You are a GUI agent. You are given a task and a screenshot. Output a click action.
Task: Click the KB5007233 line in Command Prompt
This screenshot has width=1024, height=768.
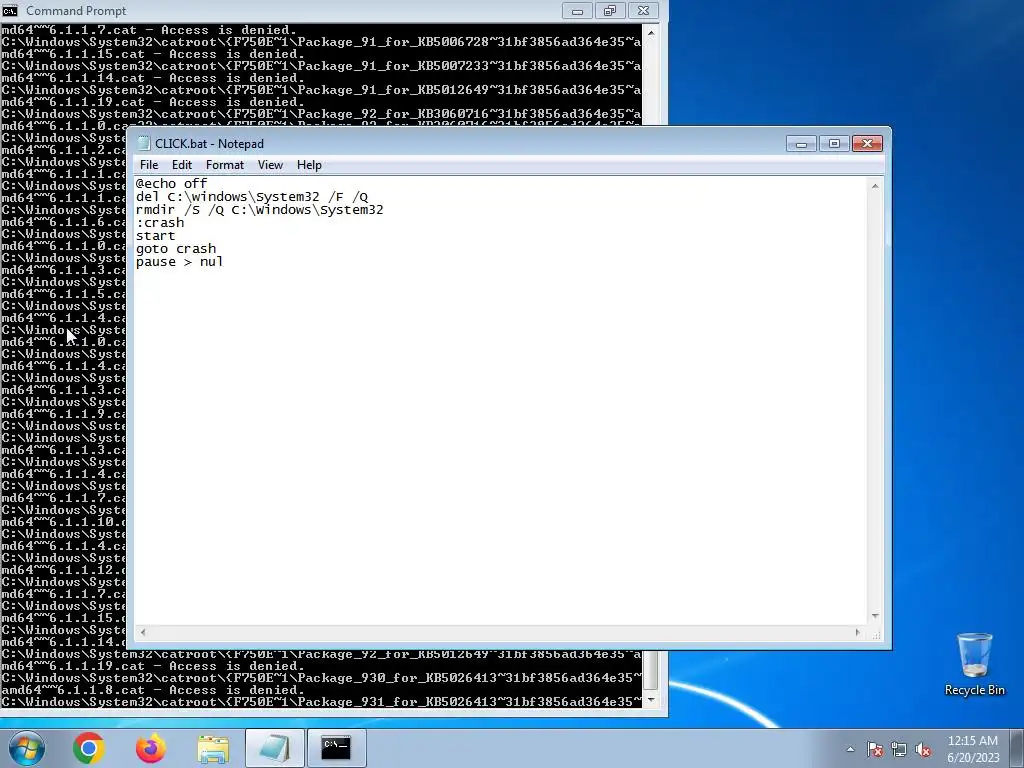321,66
